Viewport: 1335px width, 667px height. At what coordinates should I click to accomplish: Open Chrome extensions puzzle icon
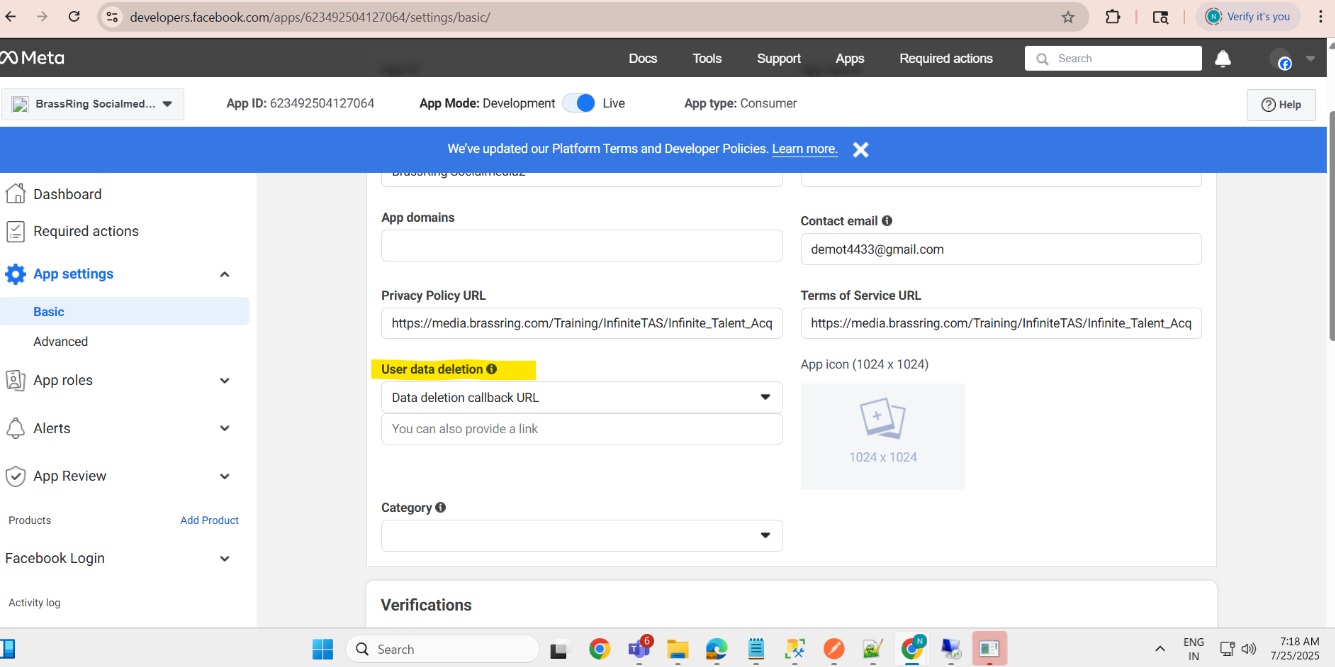pos(1113,17)
